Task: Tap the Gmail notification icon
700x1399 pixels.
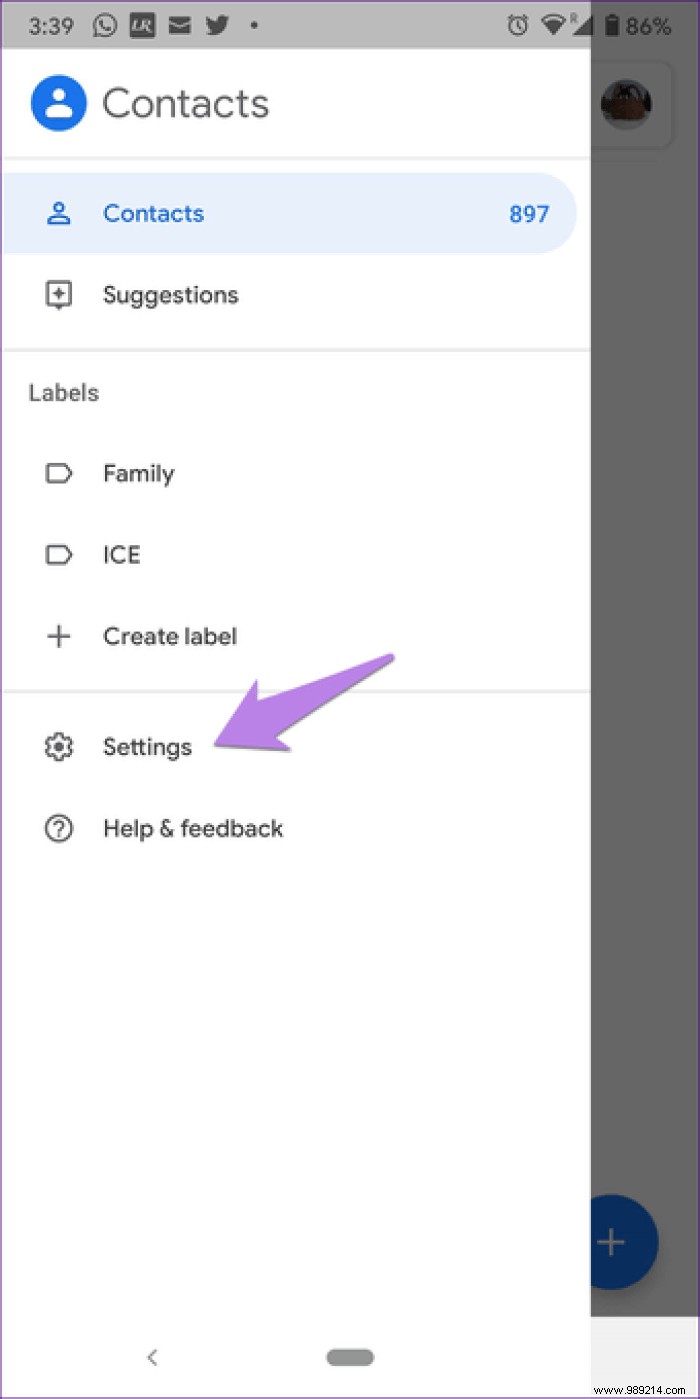Action: (x=180, y=26)
